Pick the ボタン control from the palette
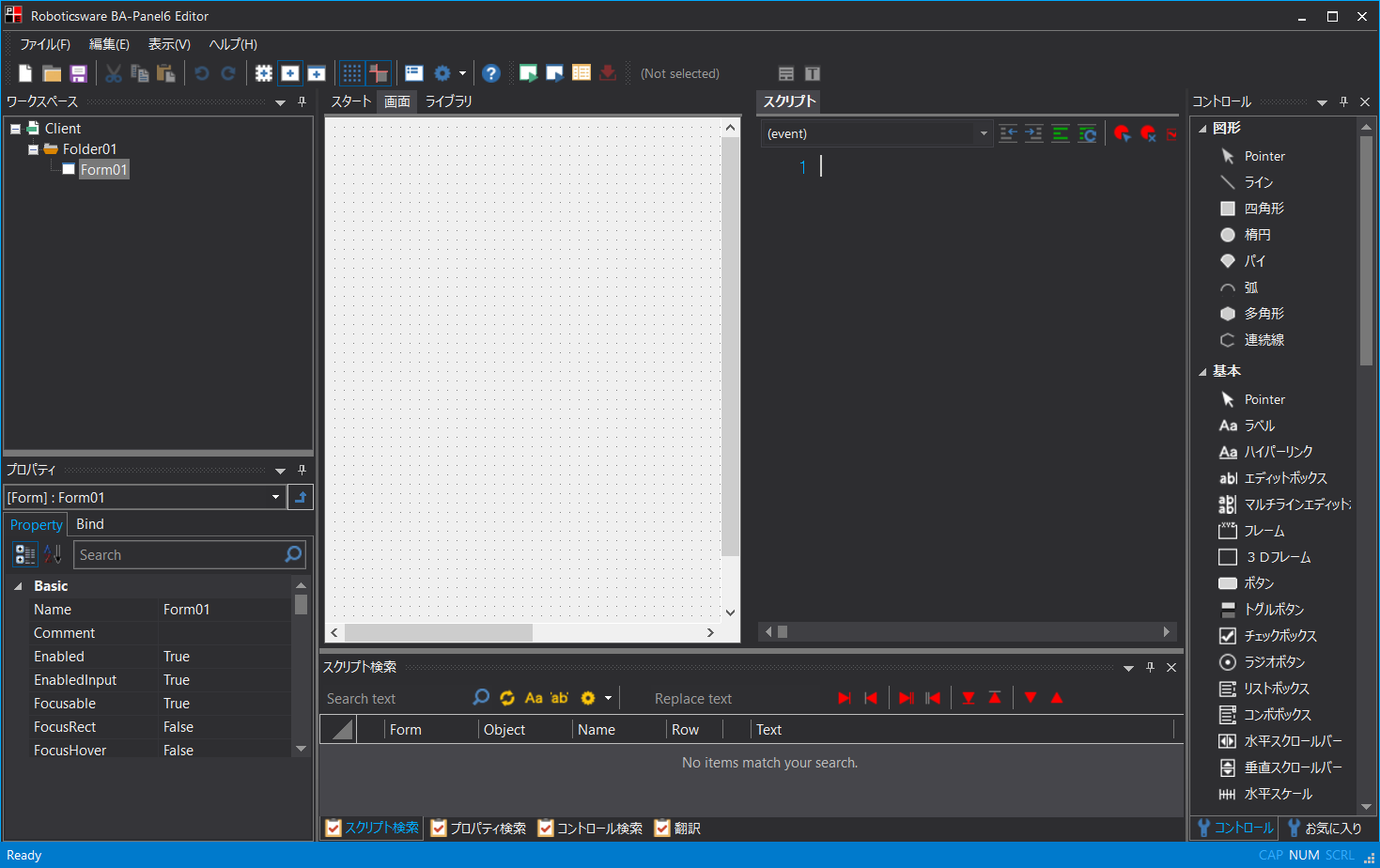Screen dimensions: 1380x868 click(1257, 582)
